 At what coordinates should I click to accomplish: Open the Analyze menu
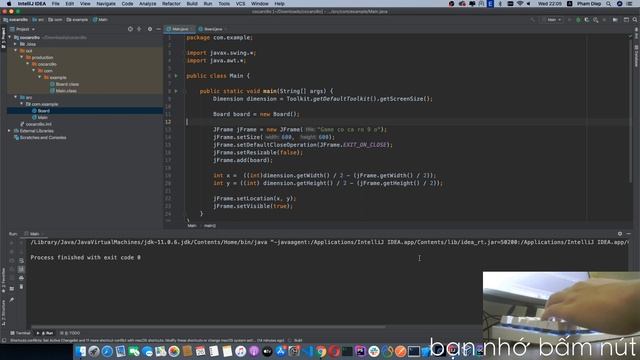click(x=147, y=4)
